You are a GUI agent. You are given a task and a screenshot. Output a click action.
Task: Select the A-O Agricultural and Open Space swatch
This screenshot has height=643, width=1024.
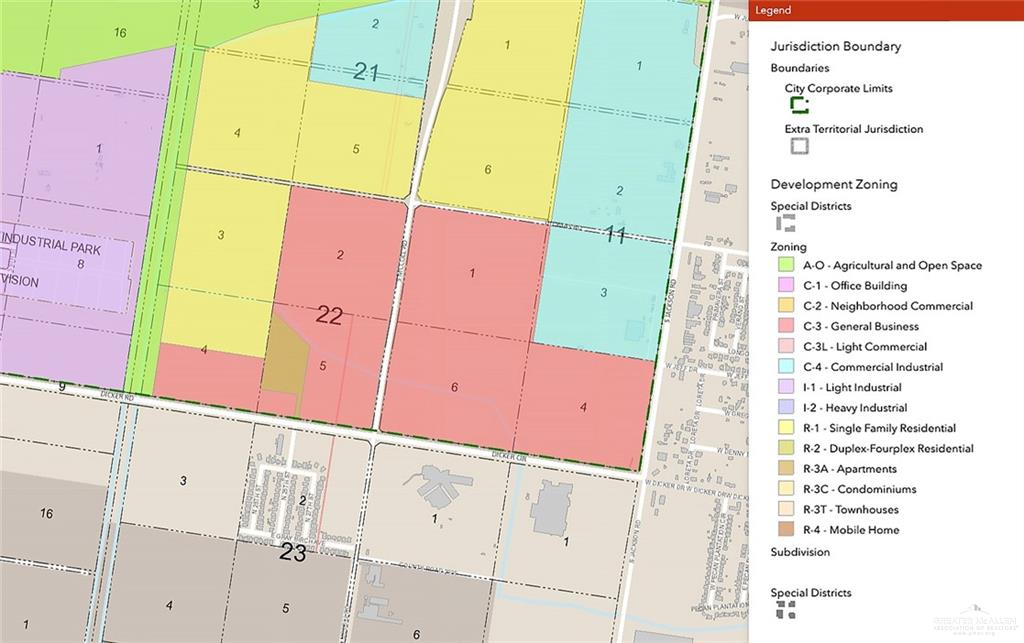[786, 266]
